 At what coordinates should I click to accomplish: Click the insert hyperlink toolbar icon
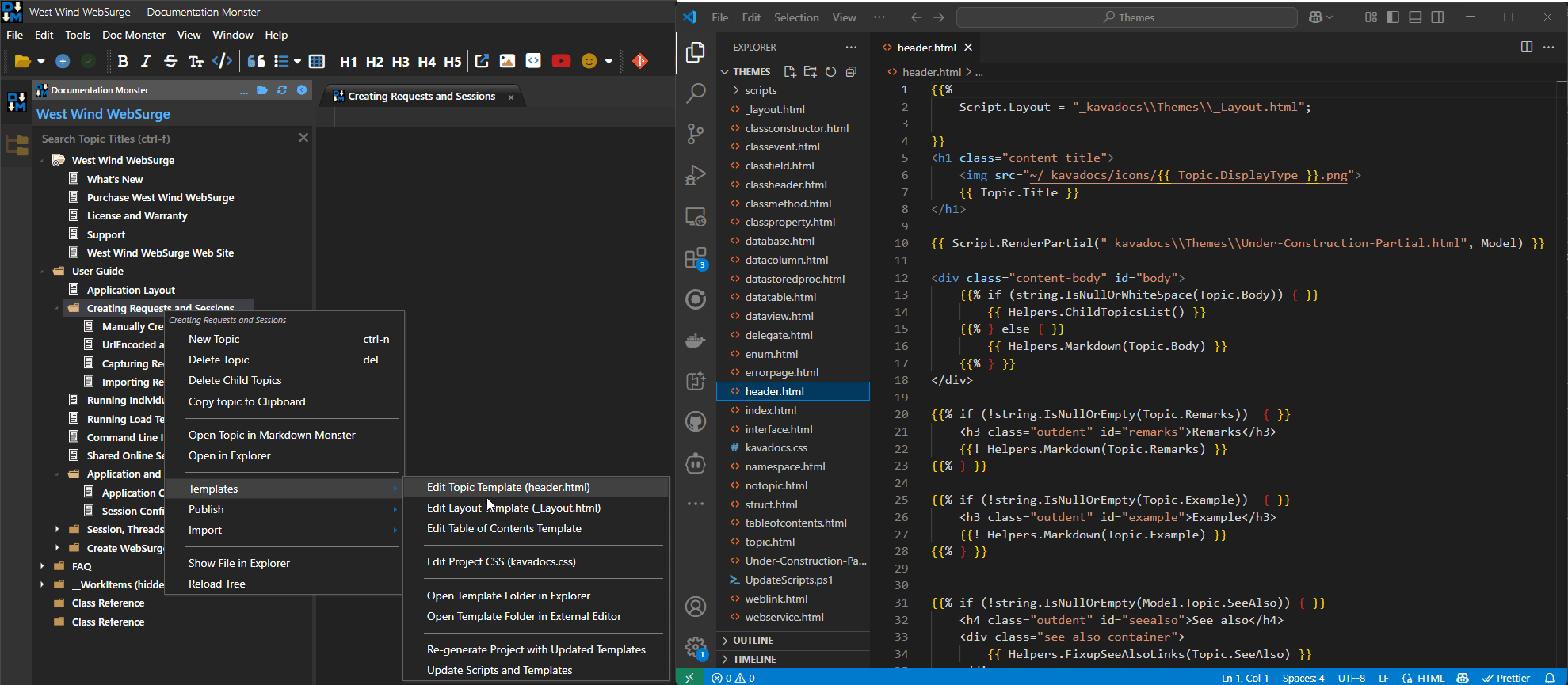[x=482, y=61]
